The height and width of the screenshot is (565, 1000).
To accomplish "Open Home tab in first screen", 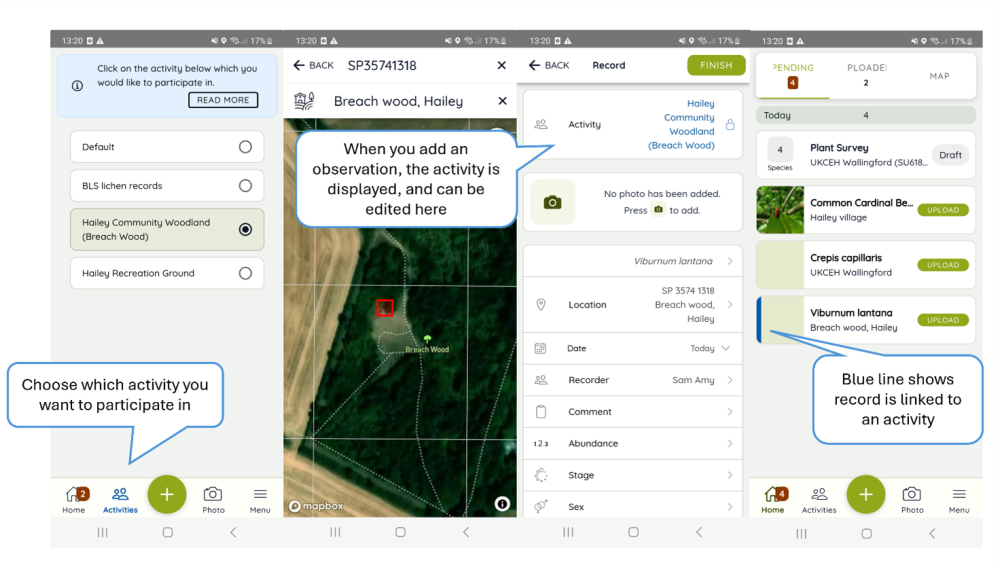I will pos(74,499).
